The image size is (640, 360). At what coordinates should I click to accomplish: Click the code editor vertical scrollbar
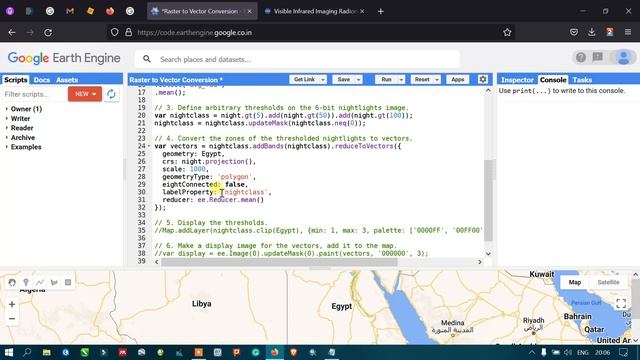tap(488, 200)
